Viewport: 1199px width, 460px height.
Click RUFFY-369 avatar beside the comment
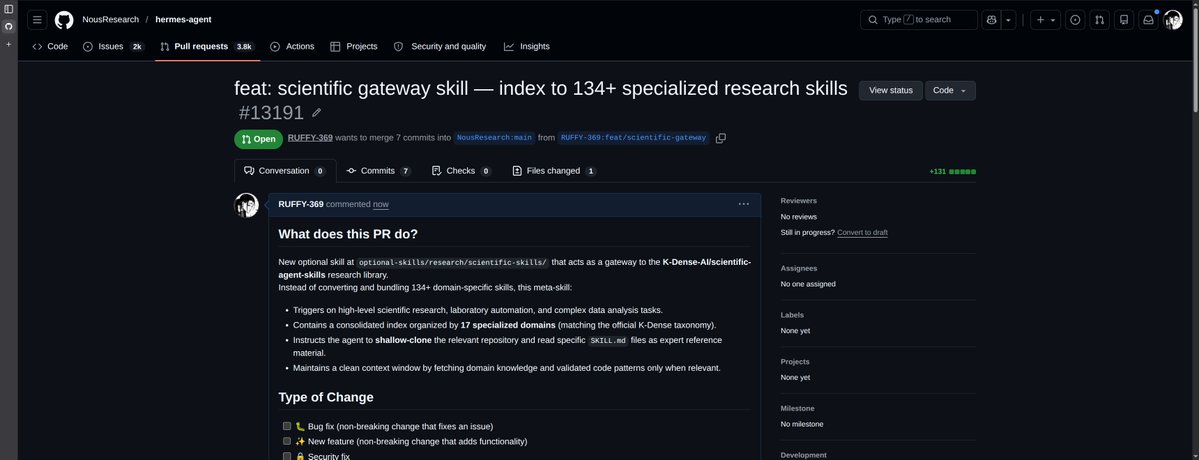tap(246, 206)
